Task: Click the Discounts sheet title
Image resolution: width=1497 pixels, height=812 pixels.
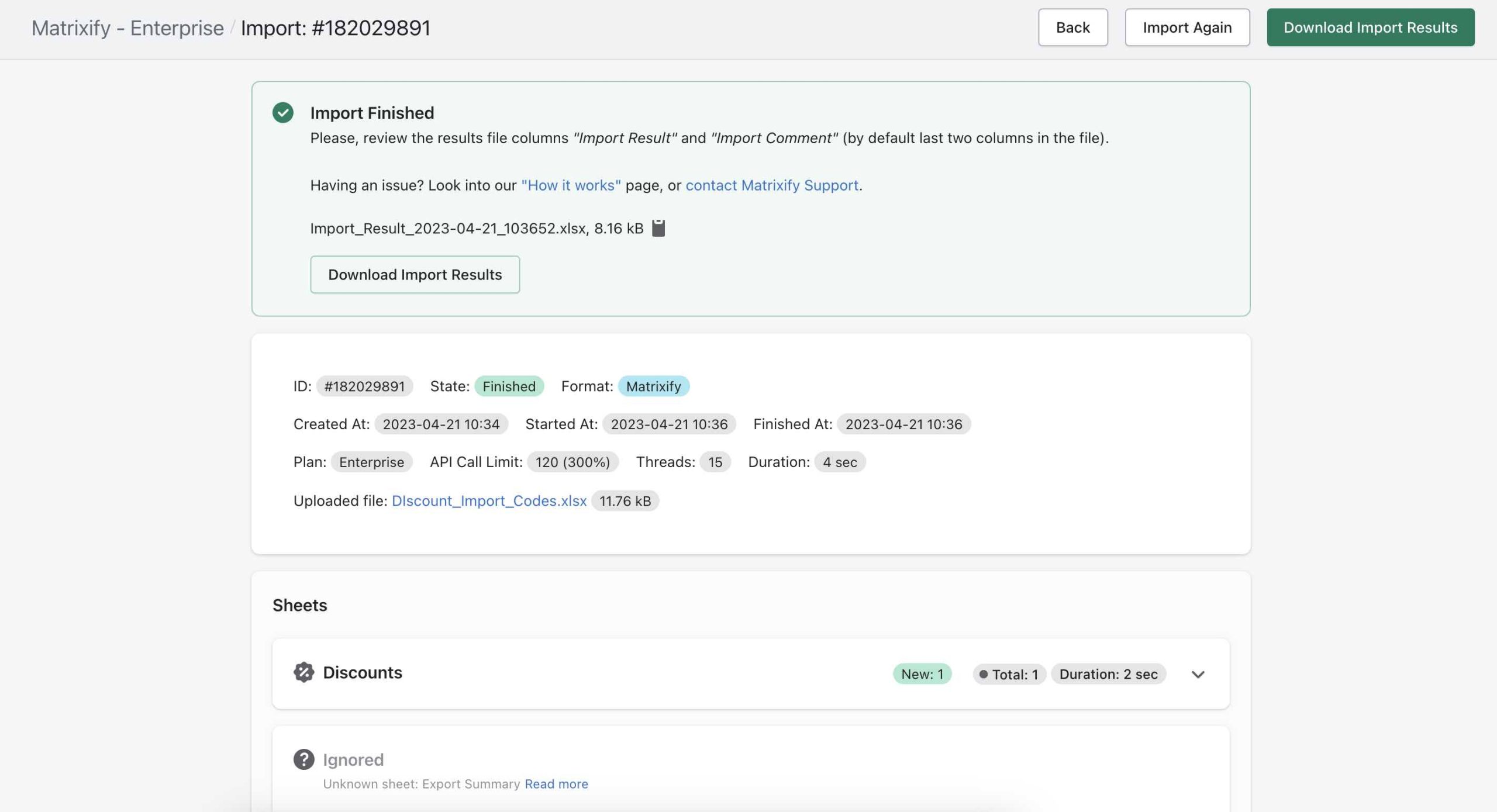Action: click(362, 672)
